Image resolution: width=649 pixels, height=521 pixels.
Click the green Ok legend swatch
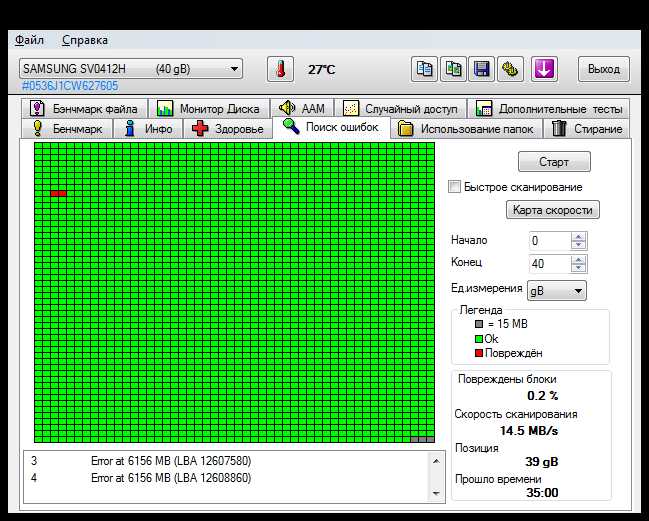pyautogui.click(x=479, y=339)
